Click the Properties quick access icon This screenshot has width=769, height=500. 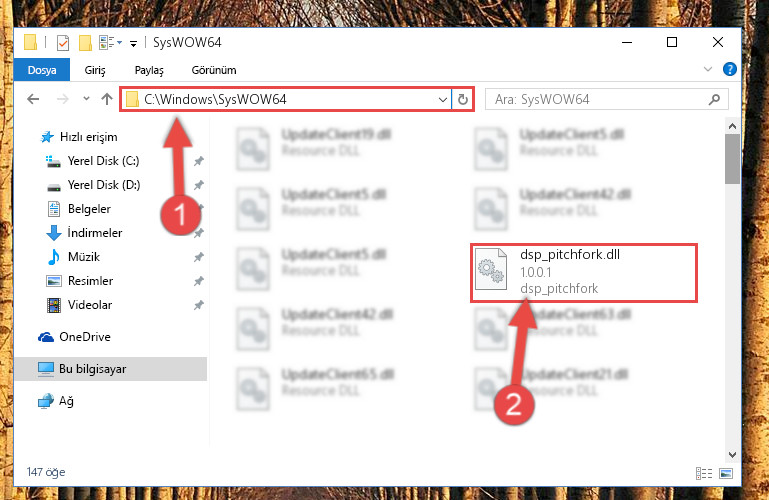pos(63,43)
